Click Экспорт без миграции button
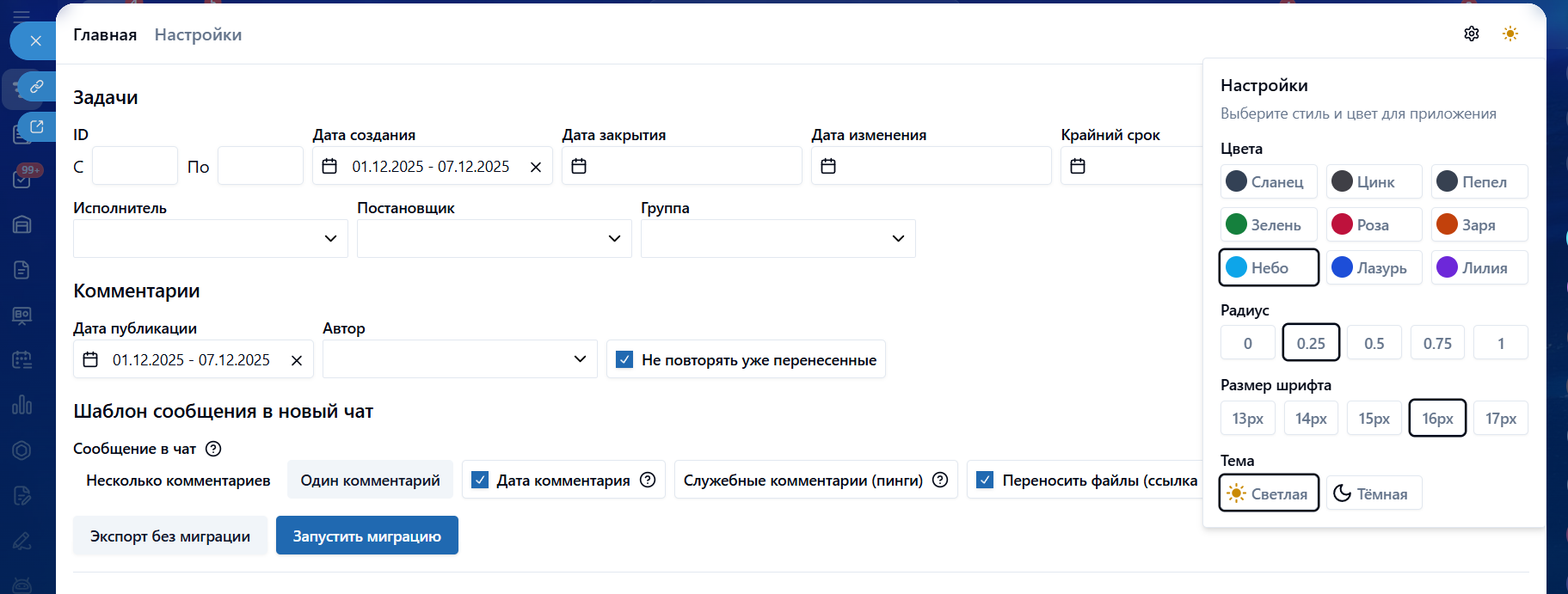The height and width of the screenshot is (594, 1568). (170, 536)
